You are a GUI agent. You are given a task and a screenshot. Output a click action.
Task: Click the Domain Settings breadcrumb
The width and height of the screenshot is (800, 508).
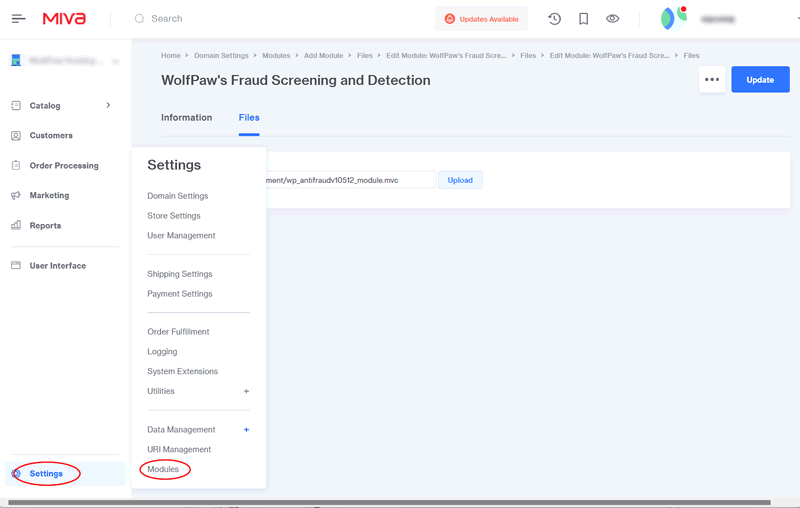221,56
